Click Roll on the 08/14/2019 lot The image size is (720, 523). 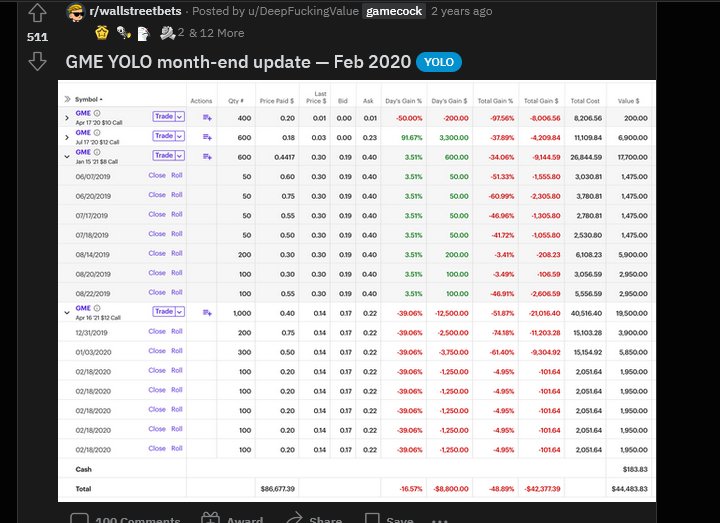click(177, 253)
